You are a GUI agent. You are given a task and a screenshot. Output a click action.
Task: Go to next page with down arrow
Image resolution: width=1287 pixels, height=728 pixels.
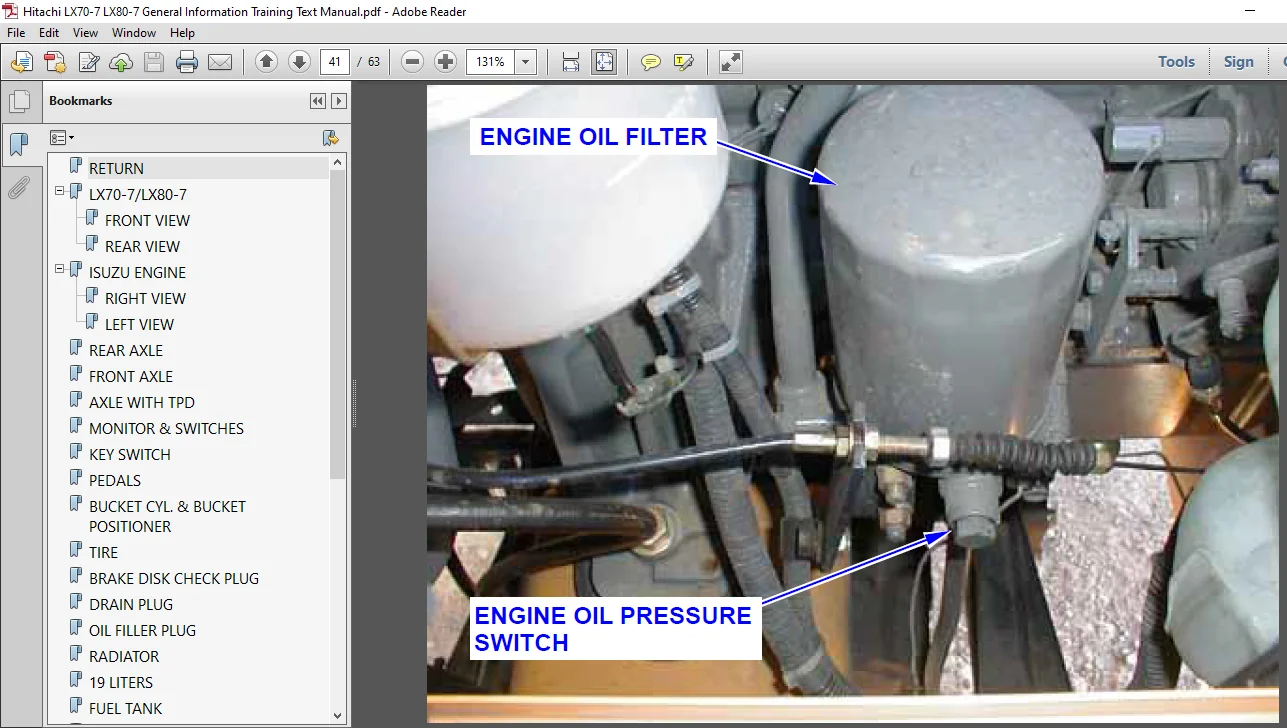tap(299, 62)
